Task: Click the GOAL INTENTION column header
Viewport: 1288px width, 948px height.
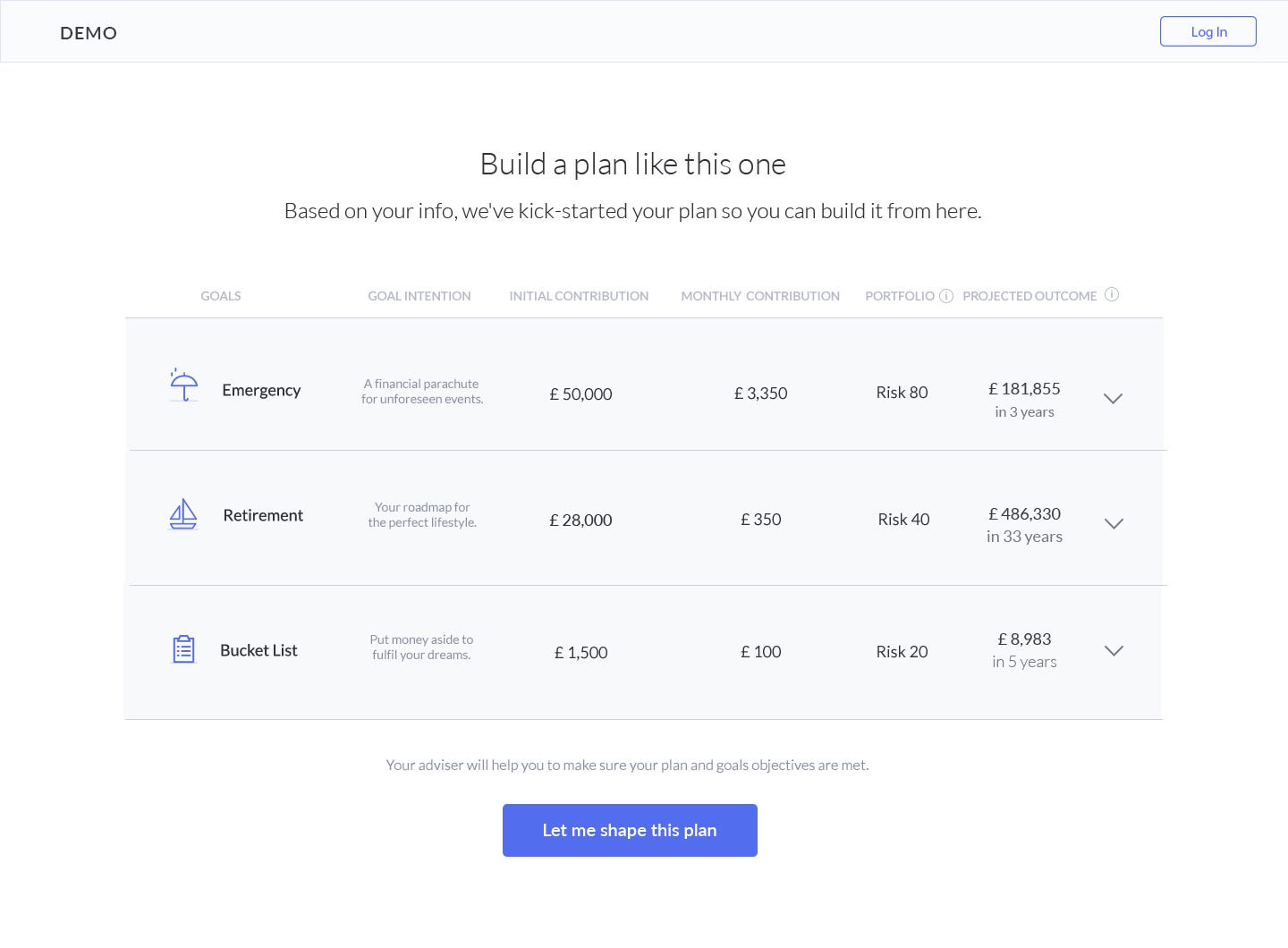Action: 419,296
